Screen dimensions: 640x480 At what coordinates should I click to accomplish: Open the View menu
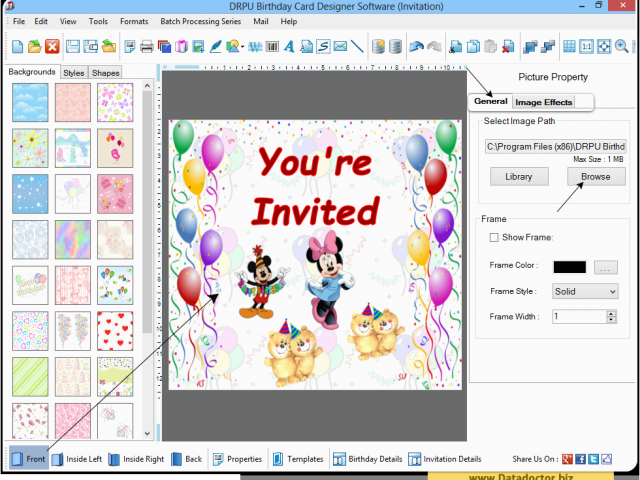click(68, 21)
